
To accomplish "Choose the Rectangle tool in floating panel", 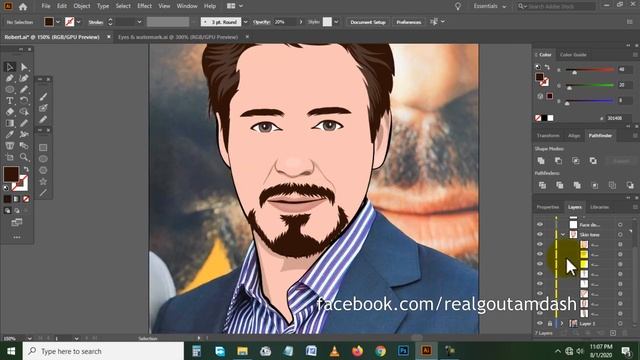I will tap(43, 148).
